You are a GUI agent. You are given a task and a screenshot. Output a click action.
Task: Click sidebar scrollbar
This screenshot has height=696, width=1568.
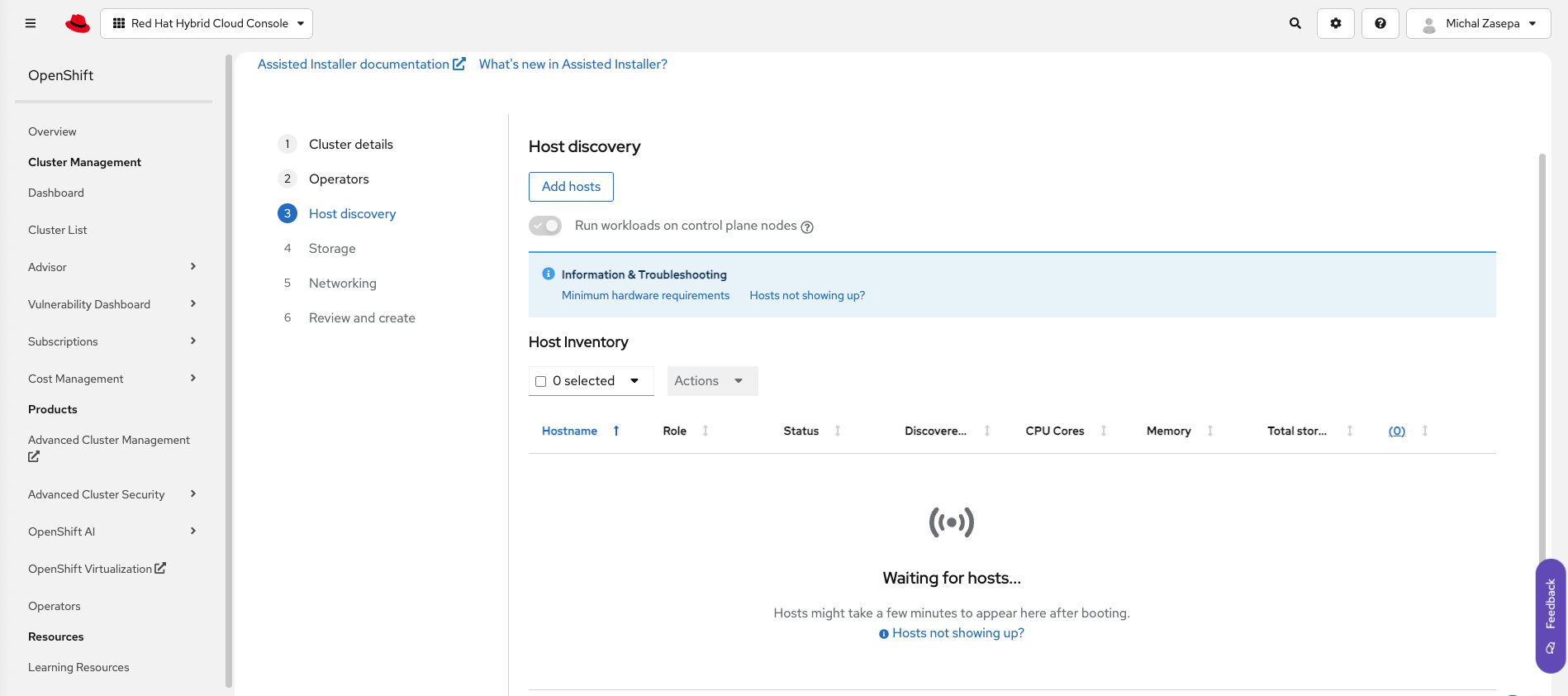(x=229, y=370)
